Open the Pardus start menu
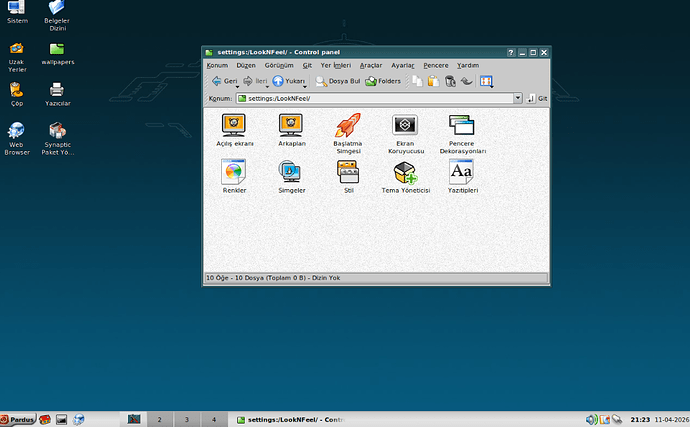 [18, 419]
